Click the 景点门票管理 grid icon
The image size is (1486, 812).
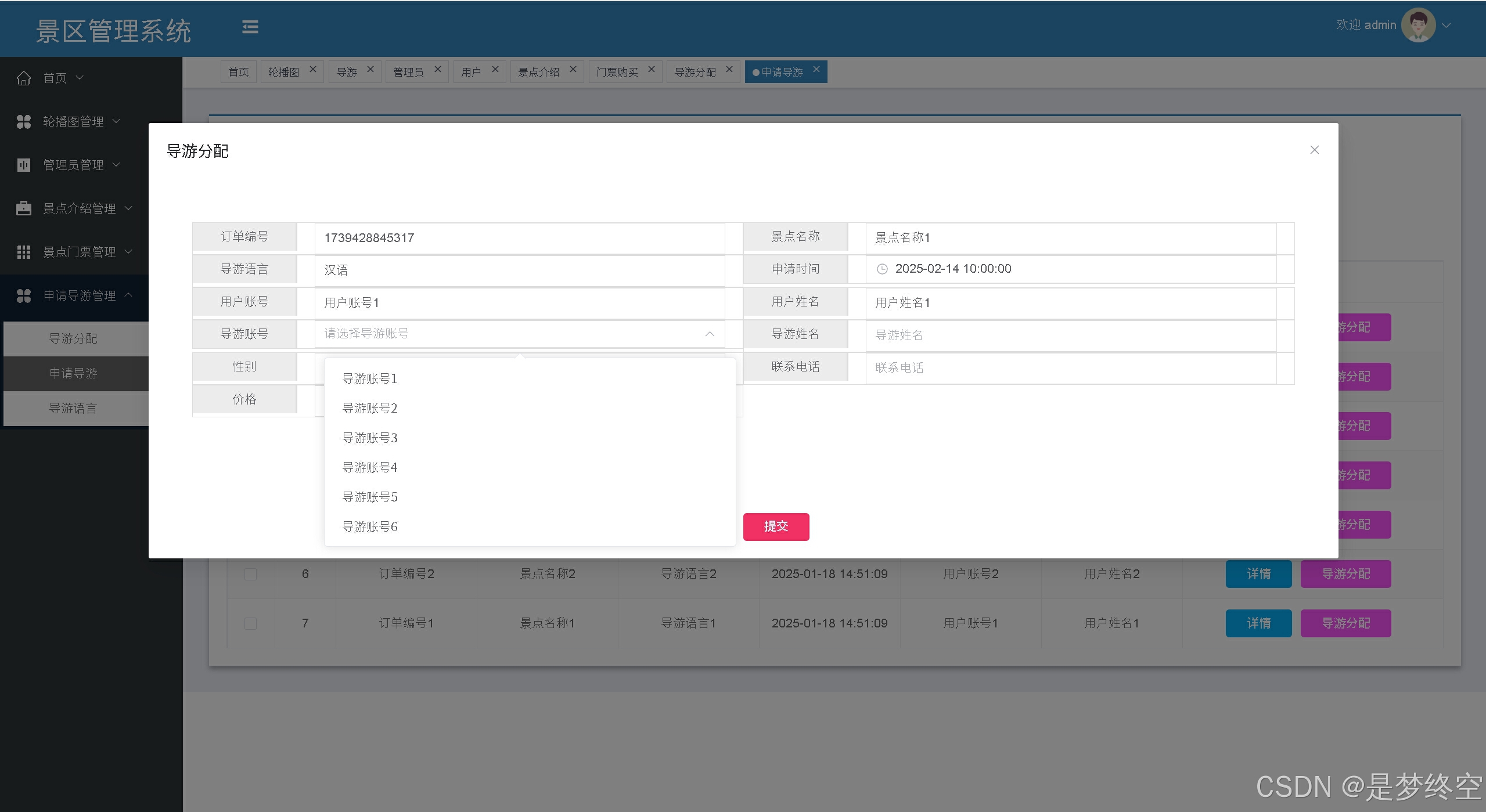point(24,252)
